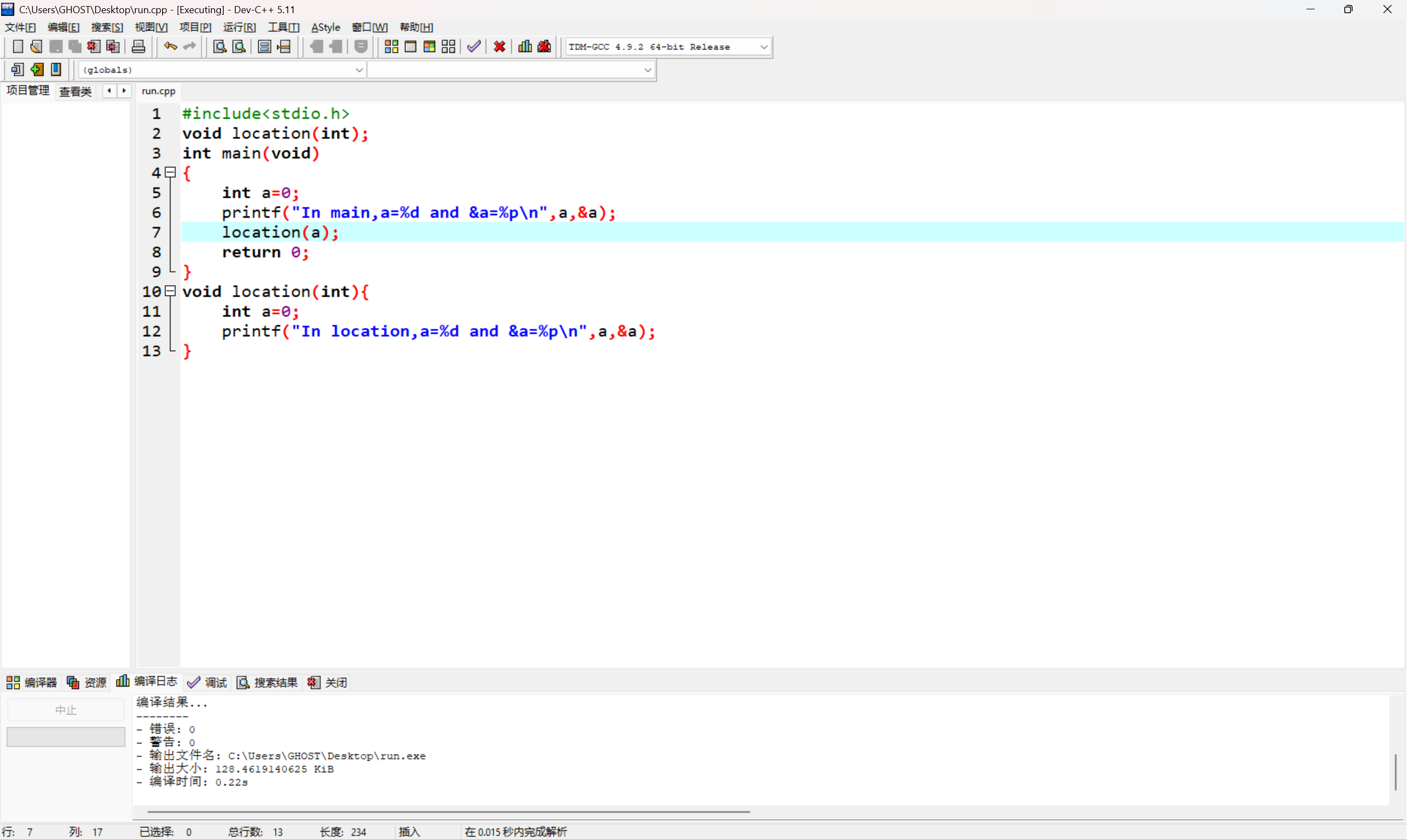Open the TDM-GCC compiler selection dropdown
The image size is (1407, 840).
coord(763,47)
